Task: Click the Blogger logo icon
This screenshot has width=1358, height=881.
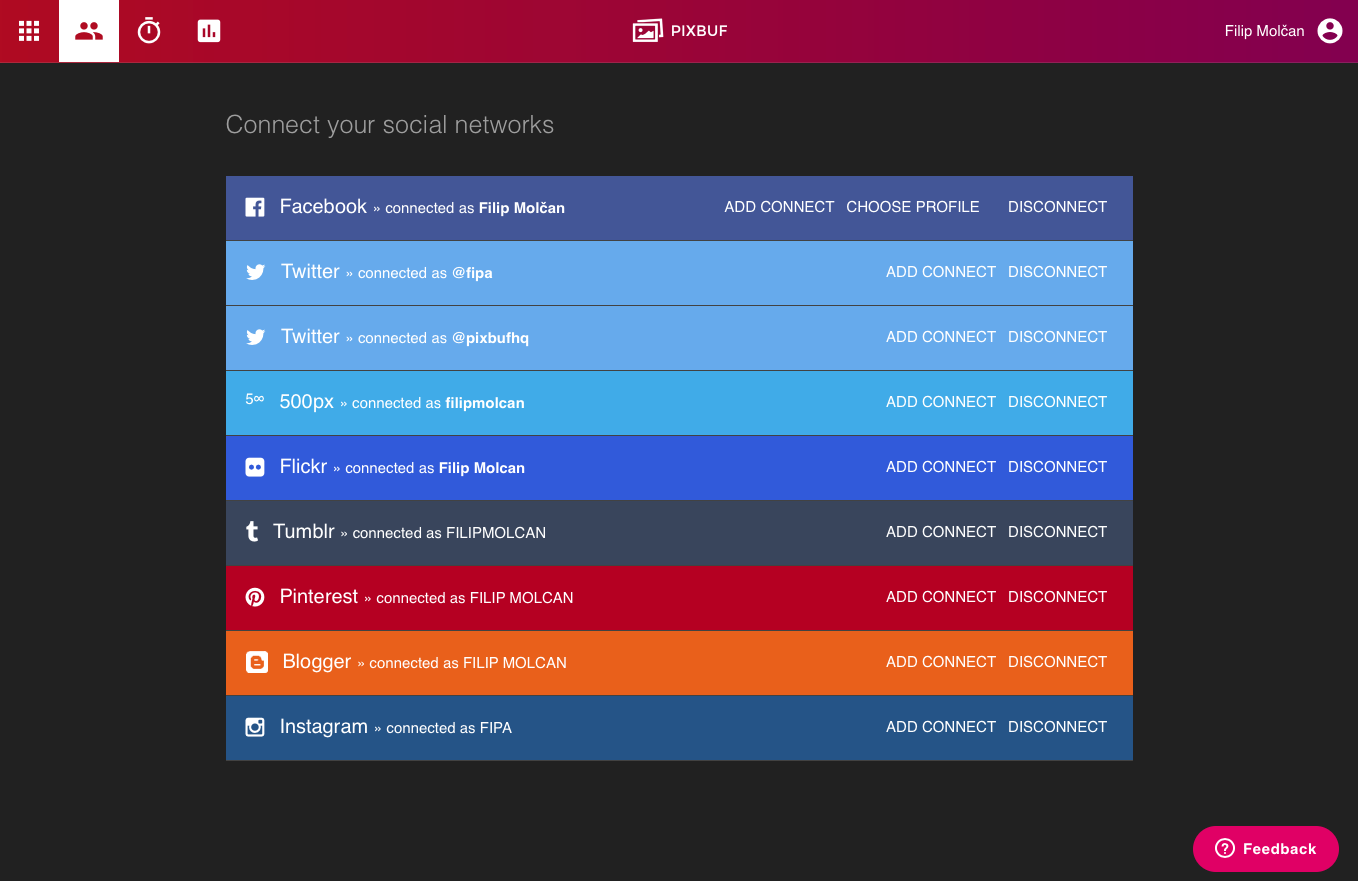Action: coord(257,662)
